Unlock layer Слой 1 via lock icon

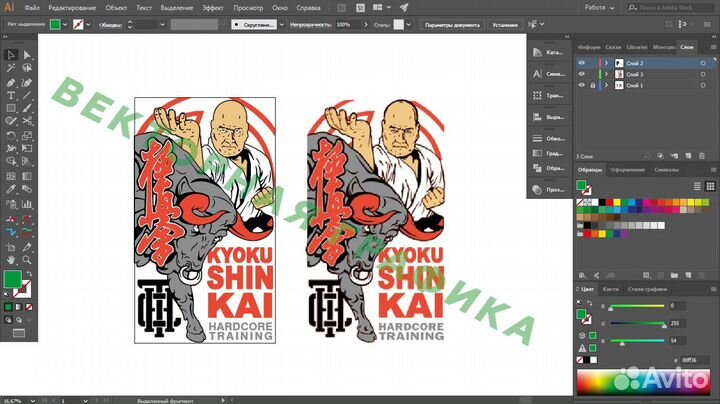point(592,86)
